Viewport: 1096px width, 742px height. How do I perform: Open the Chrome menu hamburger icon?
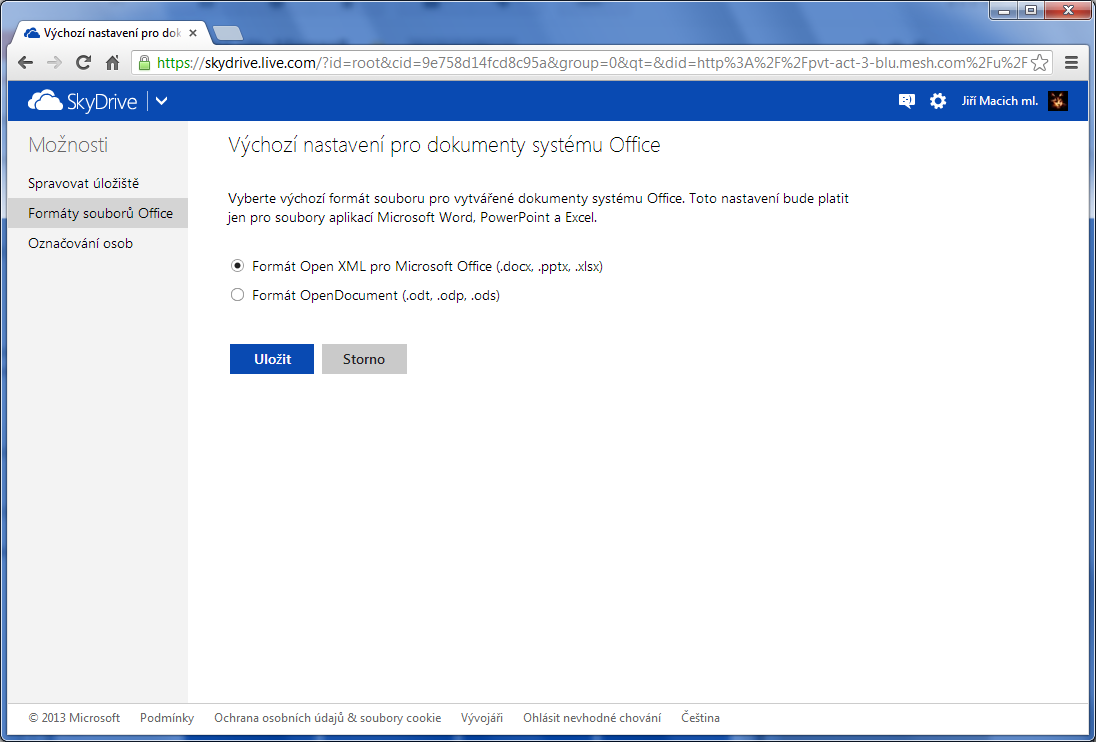pyautogui.click(x=1072, y=63)
